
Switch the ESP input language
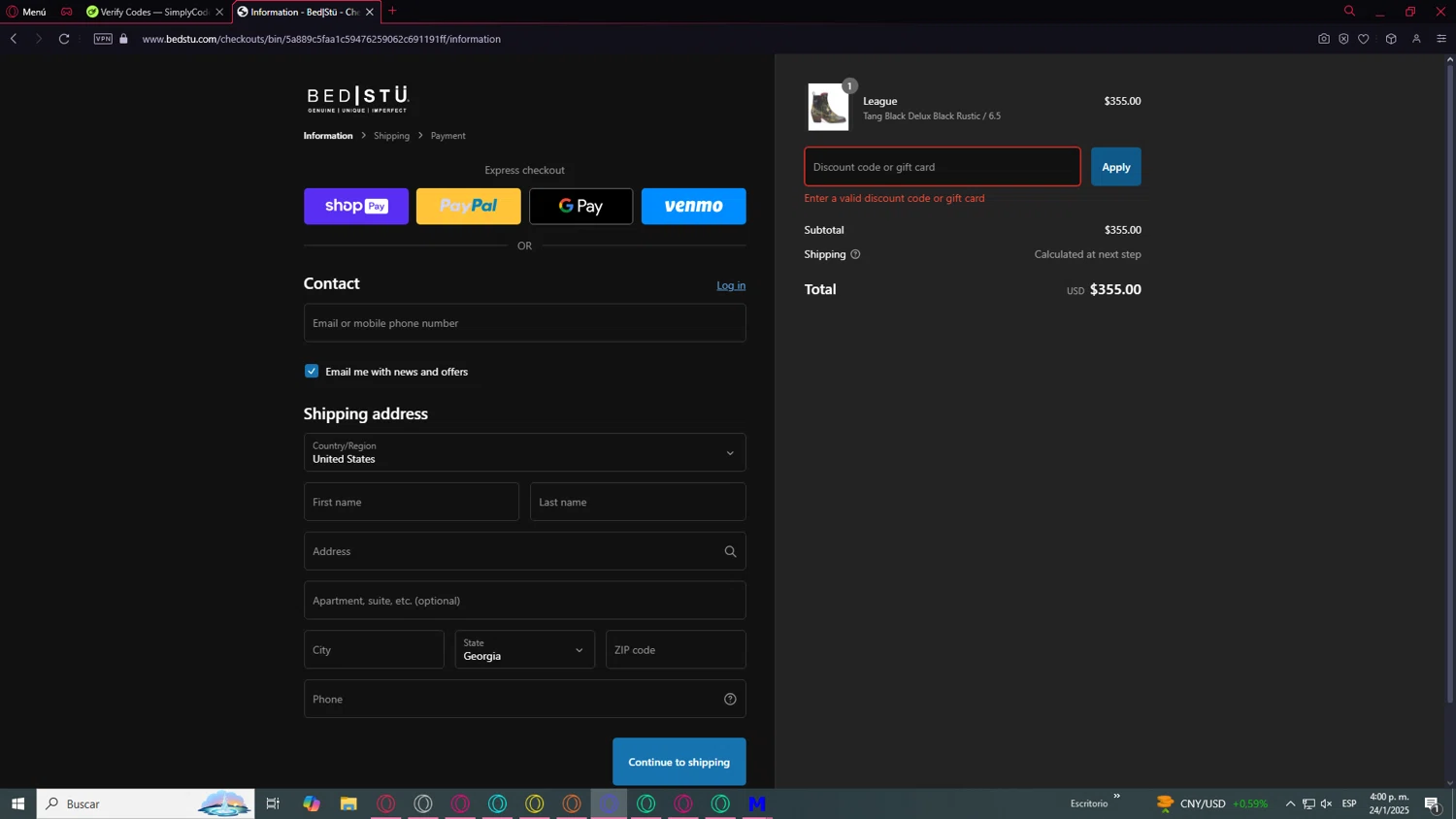(x=1349, y=803)
